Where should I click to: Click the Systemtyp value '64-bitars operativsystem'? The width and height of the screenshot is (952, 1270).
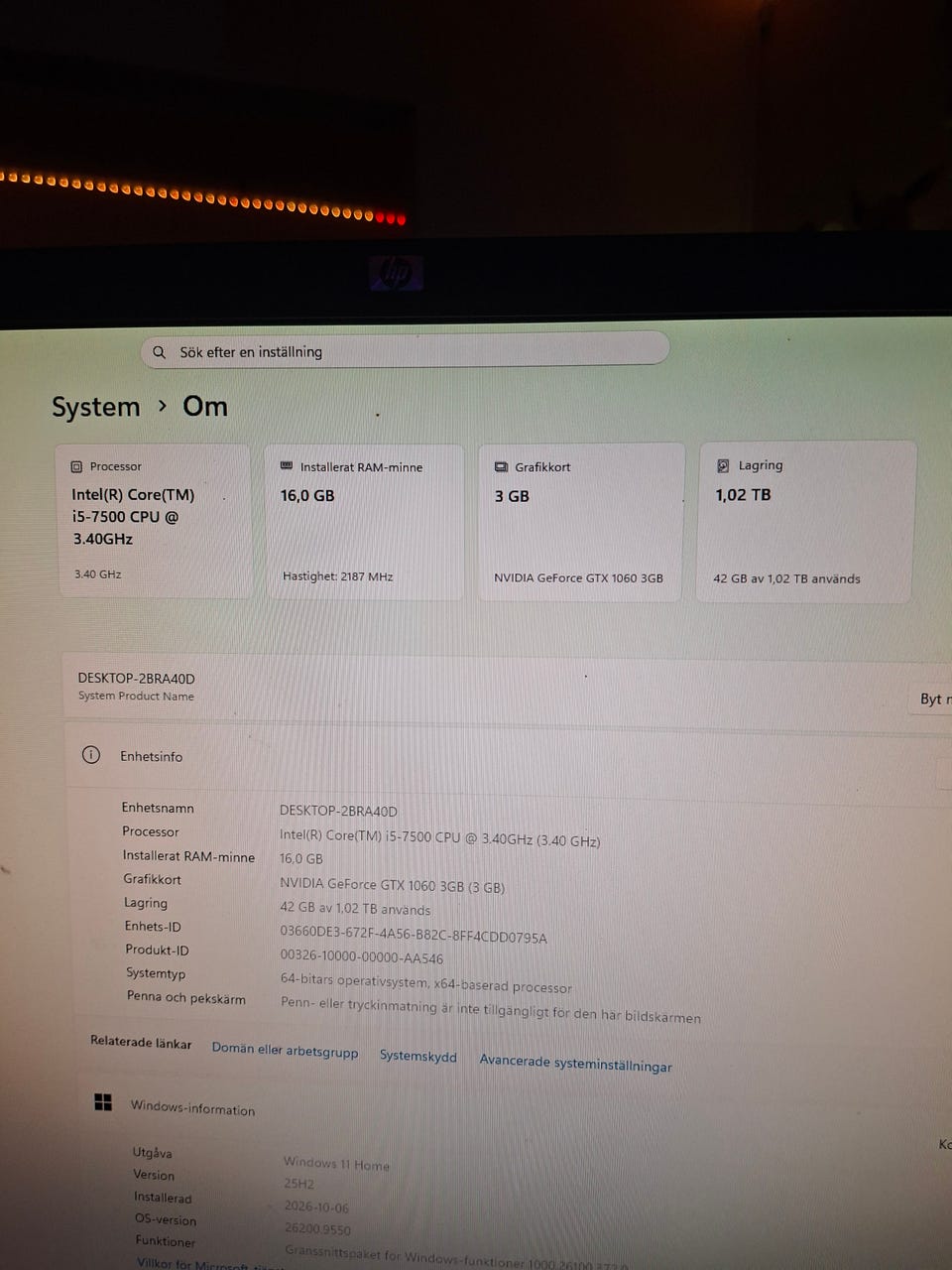[x=426, y=982]
